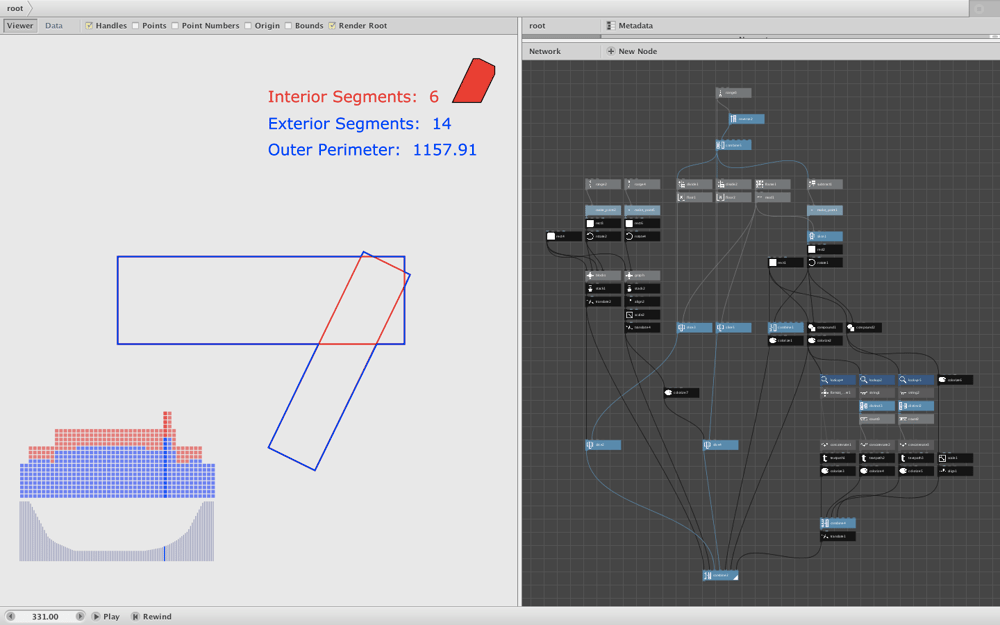Select the compound2 node
Image resolution: width=1000 pixels, height=625 pixels.
point(864,327)
